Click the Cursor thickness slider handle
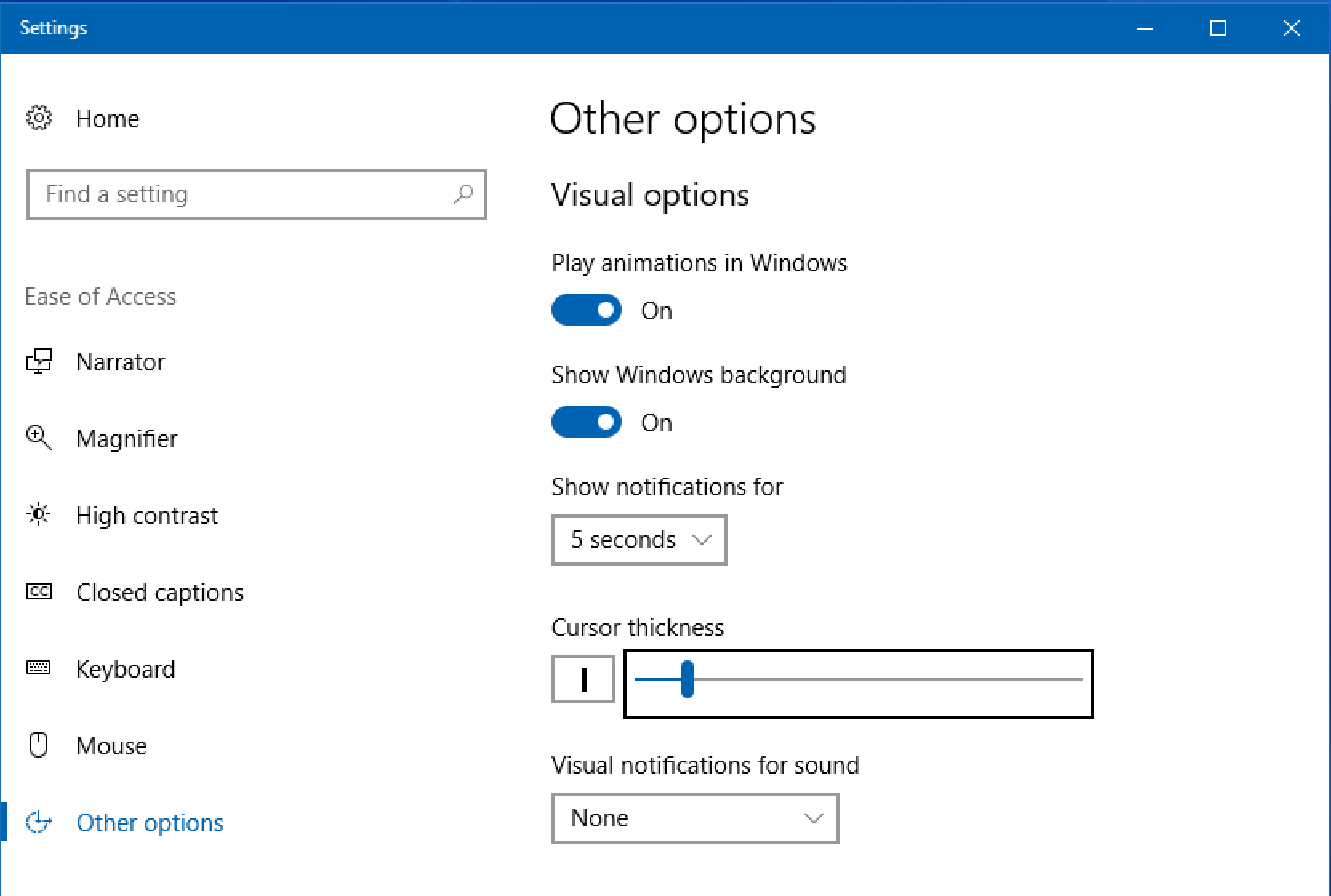 click(687, 679)
